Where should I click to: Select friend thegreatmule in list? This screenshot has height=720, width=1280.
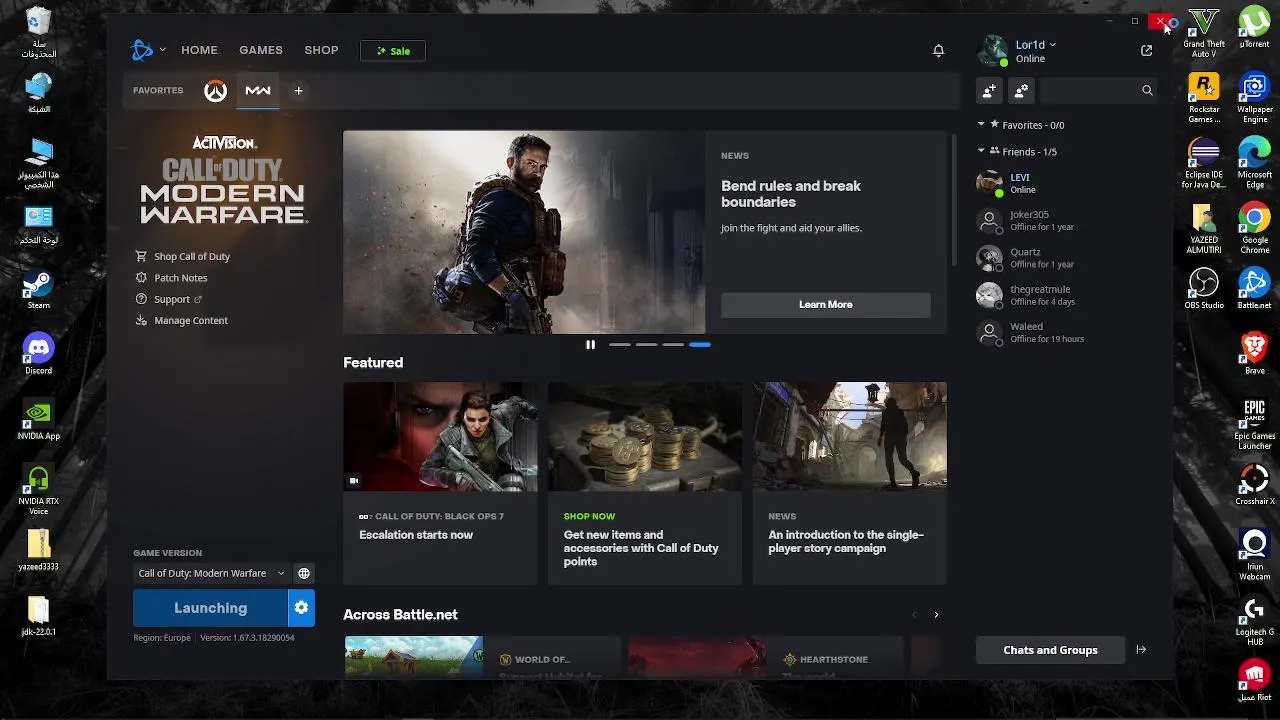[1065, 295]
